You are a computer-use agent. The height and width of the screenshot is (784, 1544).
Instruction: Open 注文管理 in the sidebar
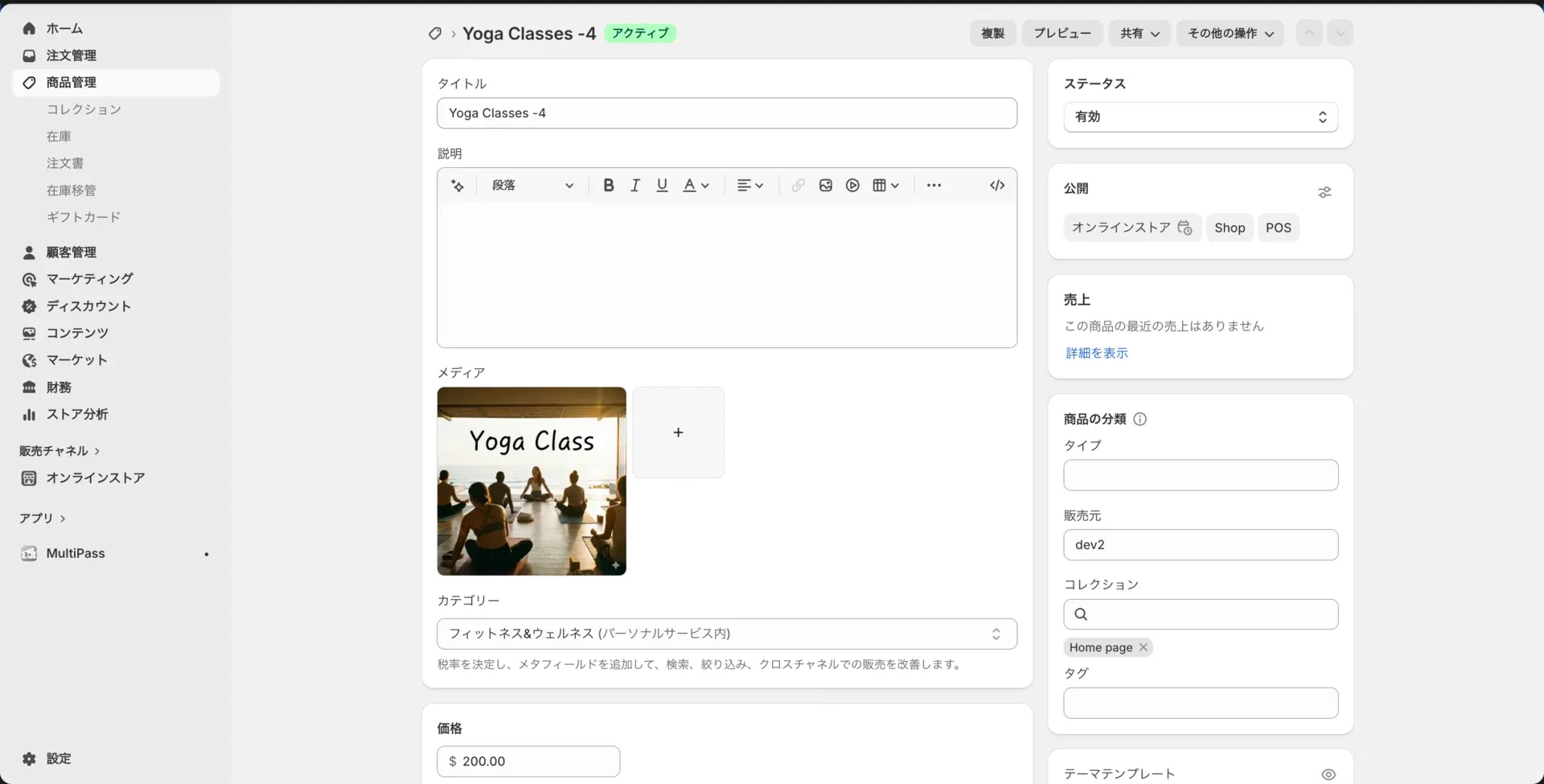[x=116, y=55]
